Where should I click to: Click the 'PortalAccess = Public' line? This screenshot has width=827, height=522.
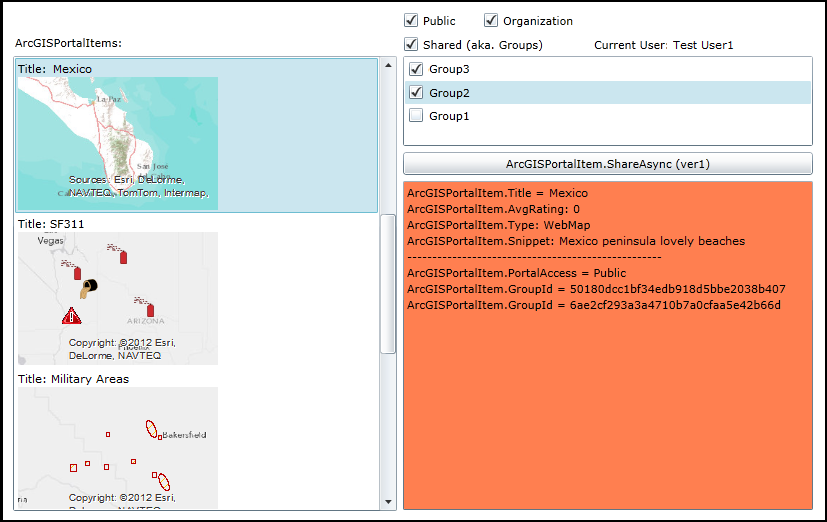pos(516,273)
